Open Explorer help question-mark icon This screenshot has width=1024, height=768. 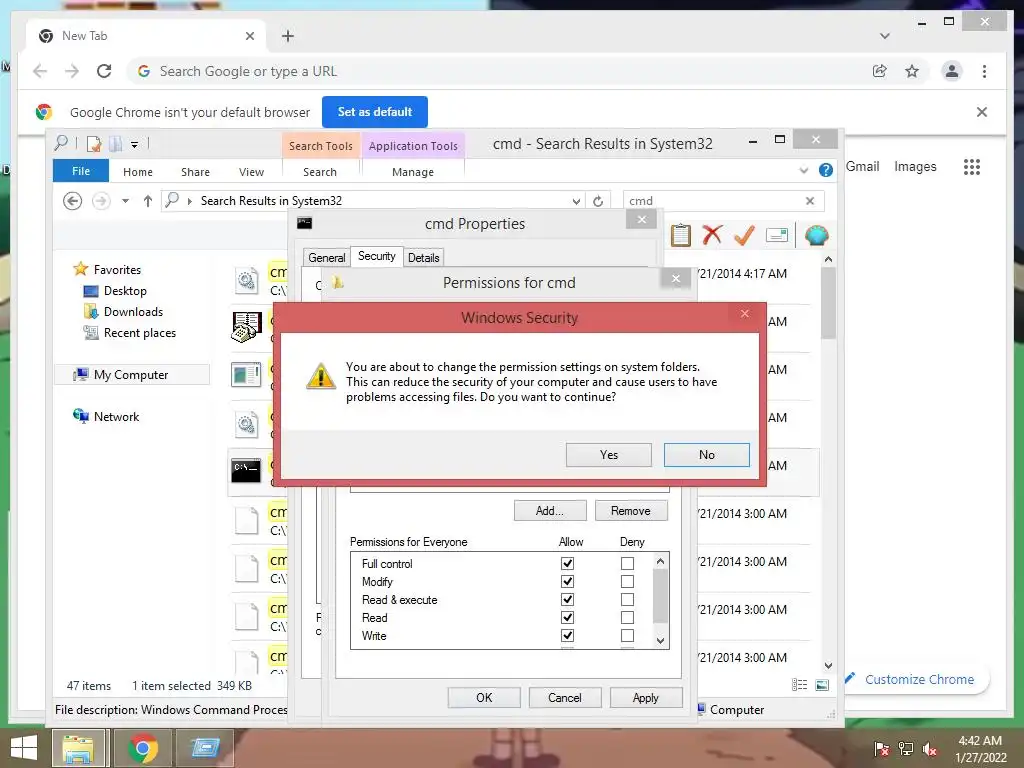[x=825, y=170]
